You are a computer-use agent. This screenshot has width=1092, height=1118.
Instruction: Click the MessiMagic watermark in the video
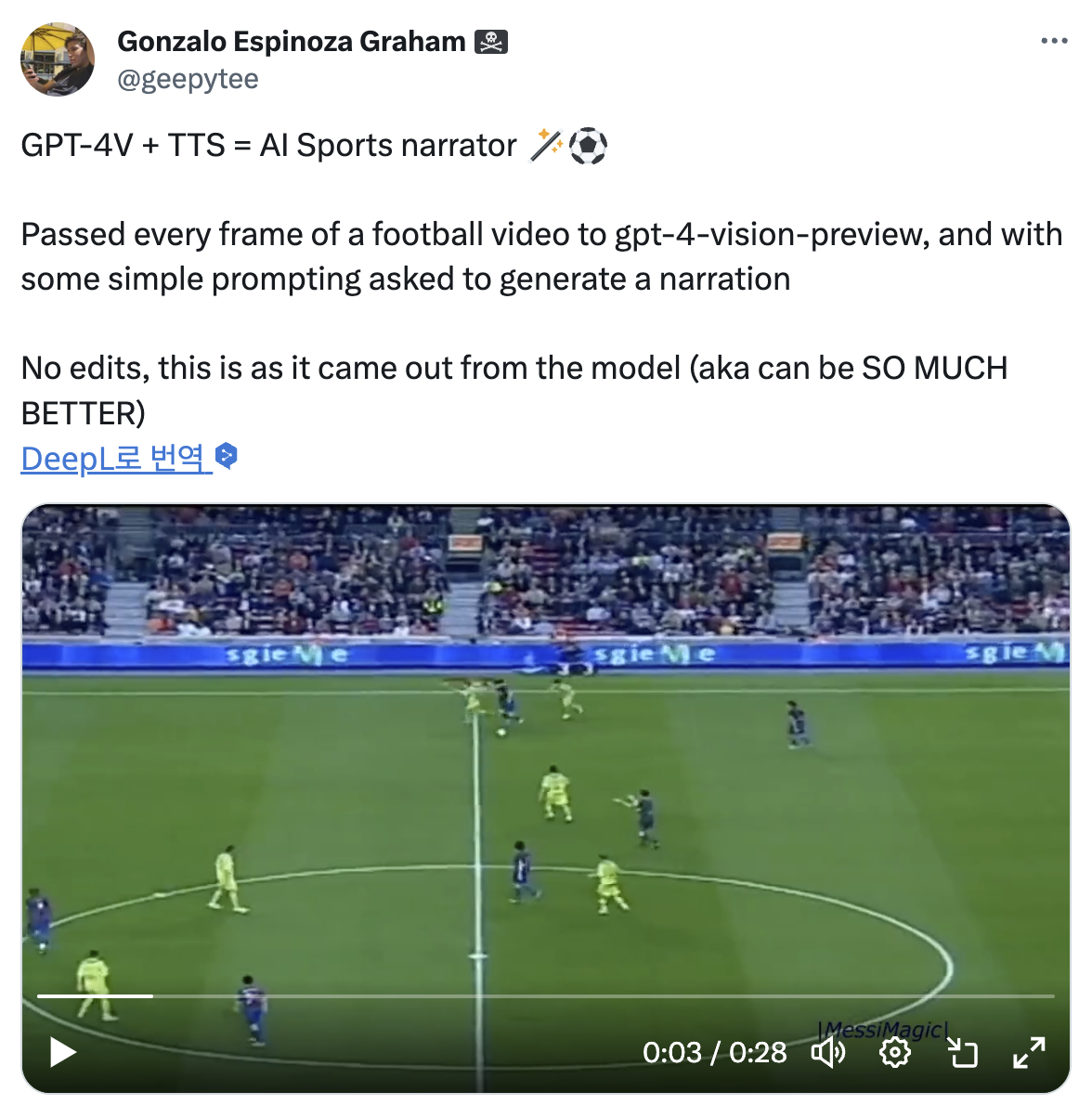pyautogui.click(x=883, y=1029)
